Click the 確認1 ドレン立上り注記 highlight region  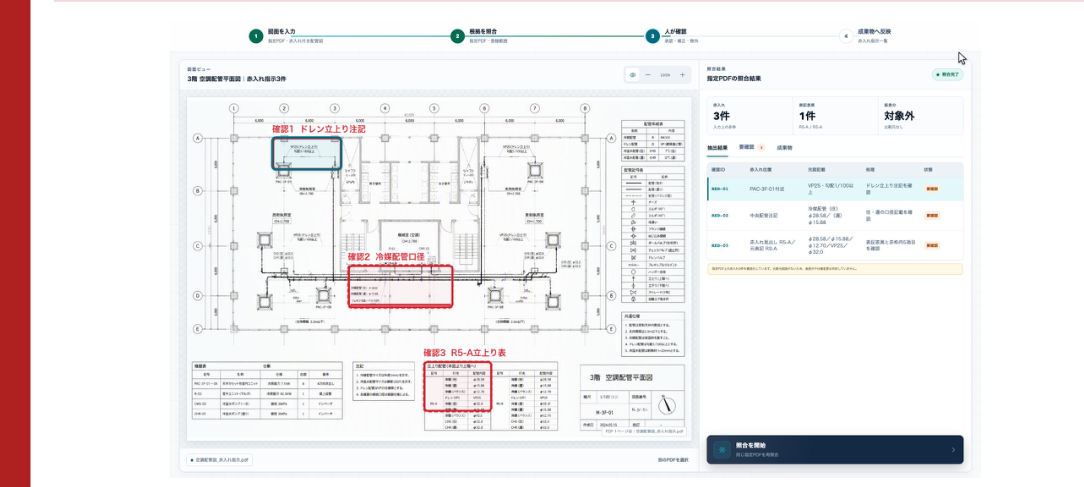(307, 153)
